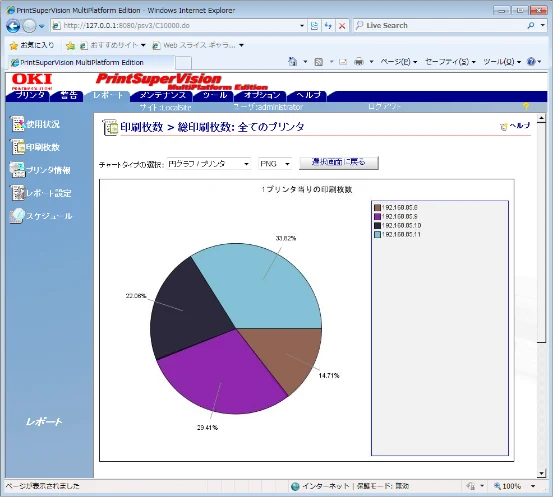Click the RSS feeds icon
The width and height of the screenshot is (553, 497).
318,62
